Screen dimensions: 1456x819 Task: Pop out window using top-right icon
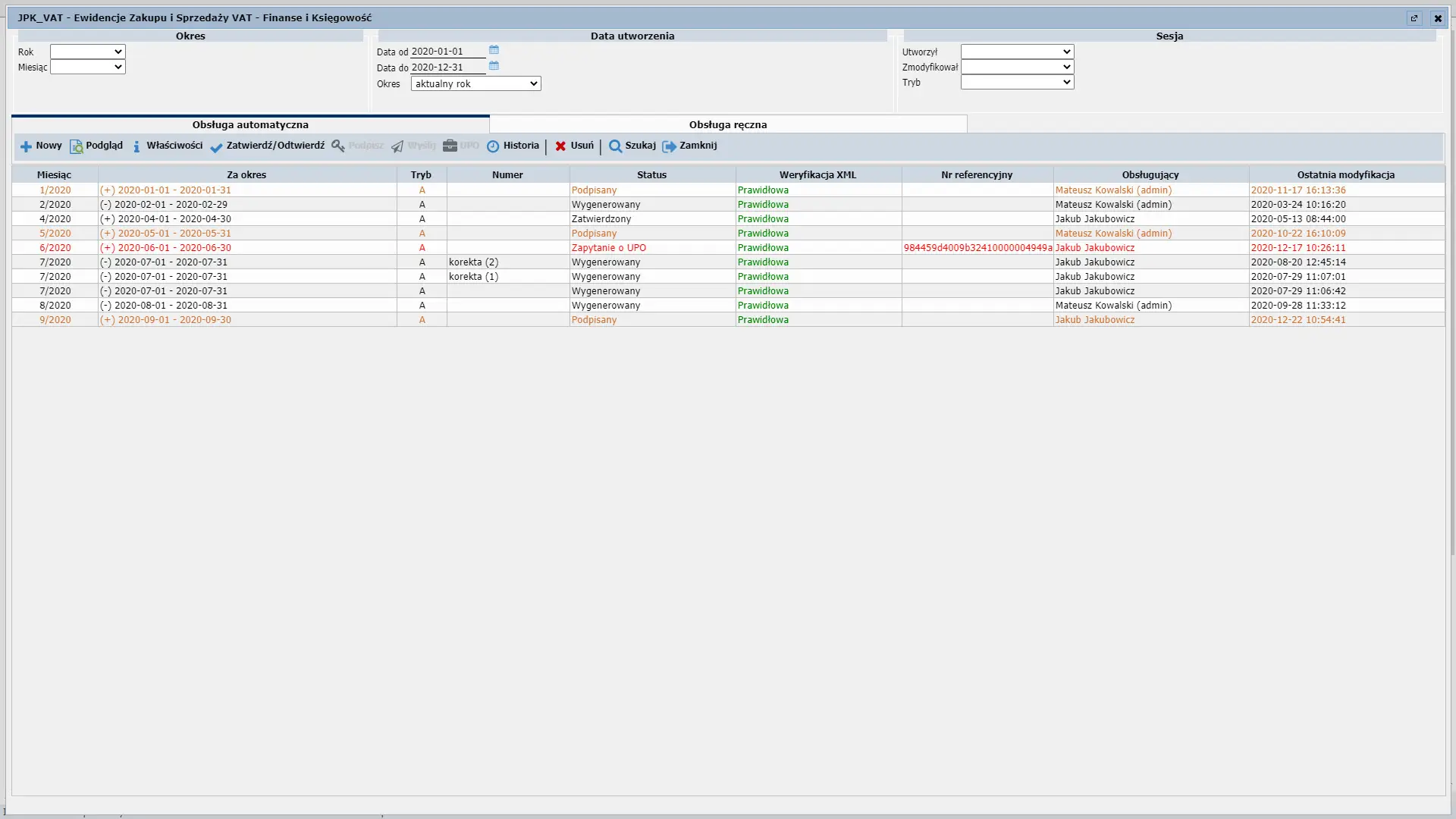[x=1414, y=18]
